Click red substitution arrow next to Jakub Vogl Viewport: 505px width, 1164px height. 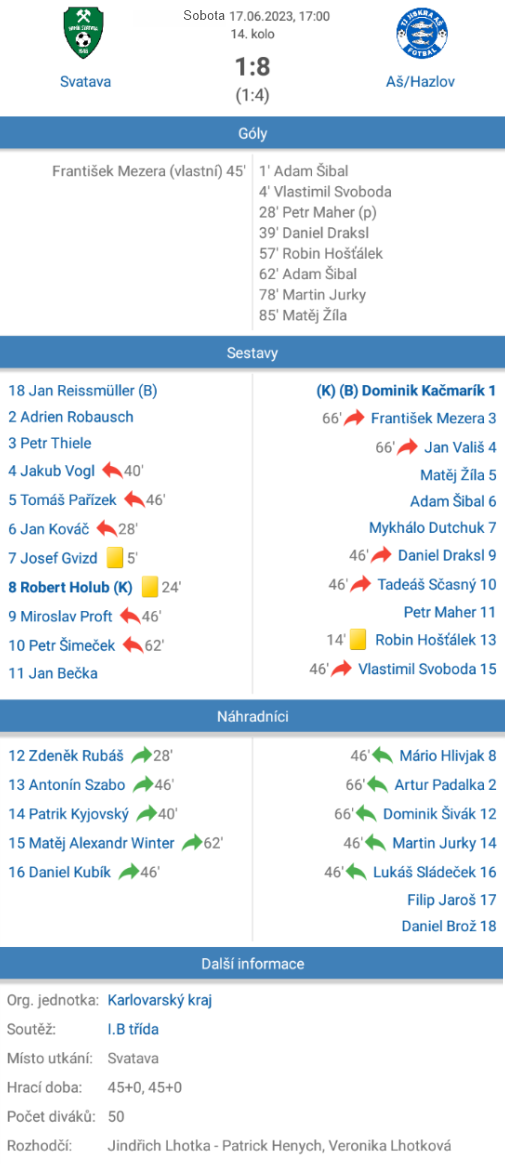(112, 470)
